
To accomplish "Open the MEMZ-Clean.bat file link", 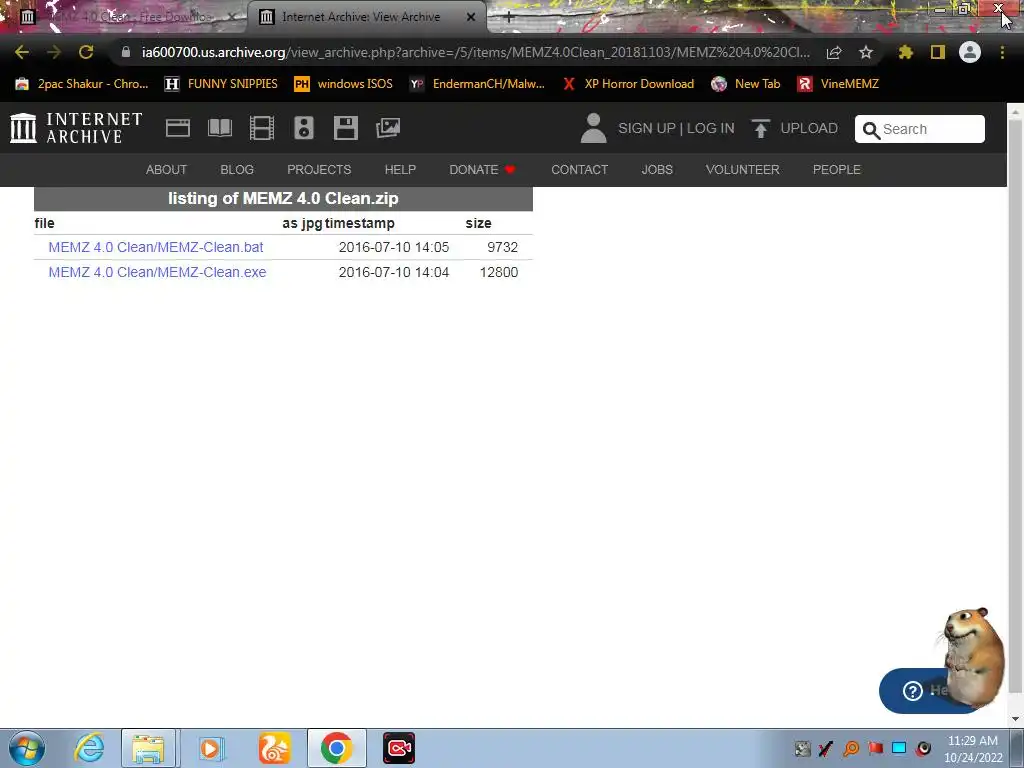I will 155,248.
